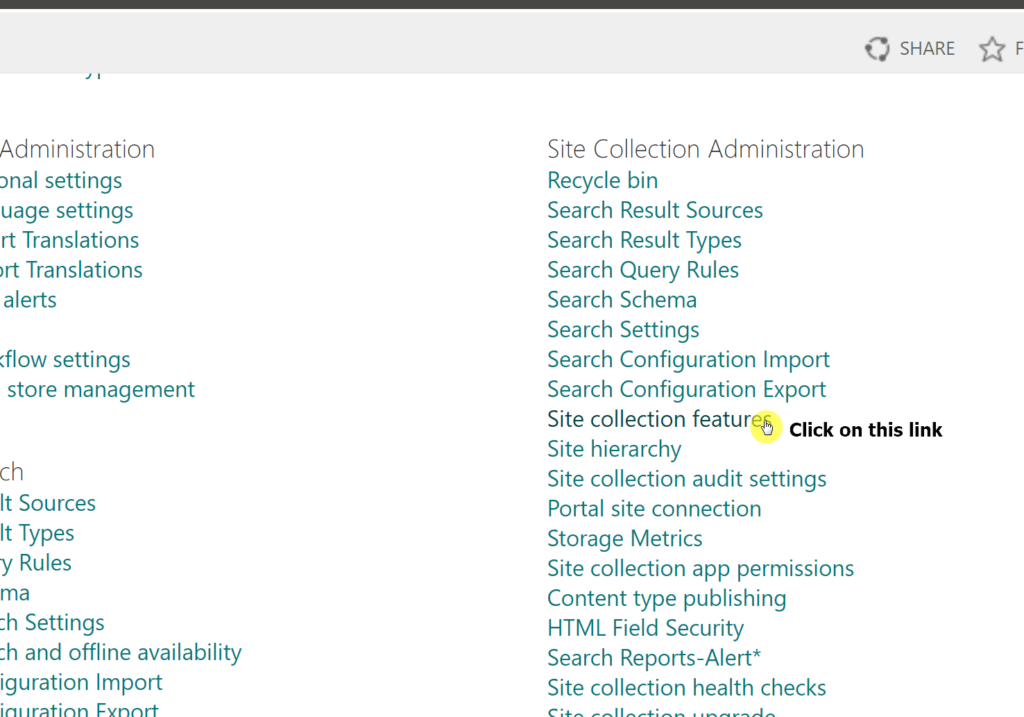Open the User alerts link on the left
This screenshot has height=717, width=1024.
28,300
